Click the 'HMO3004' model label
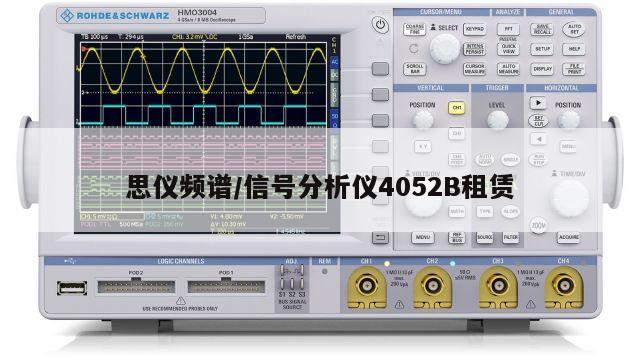 pyautogui.click(x=197, y=13)
